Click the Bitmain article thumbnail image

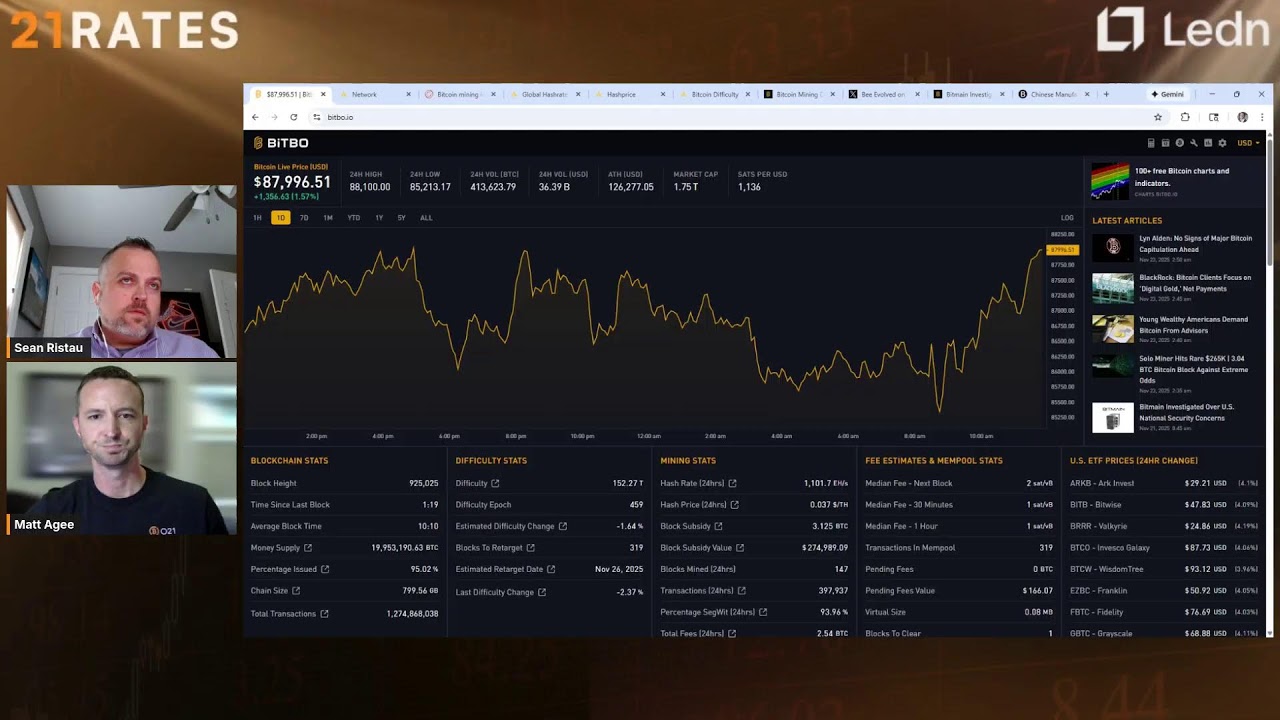point(1113,417)
